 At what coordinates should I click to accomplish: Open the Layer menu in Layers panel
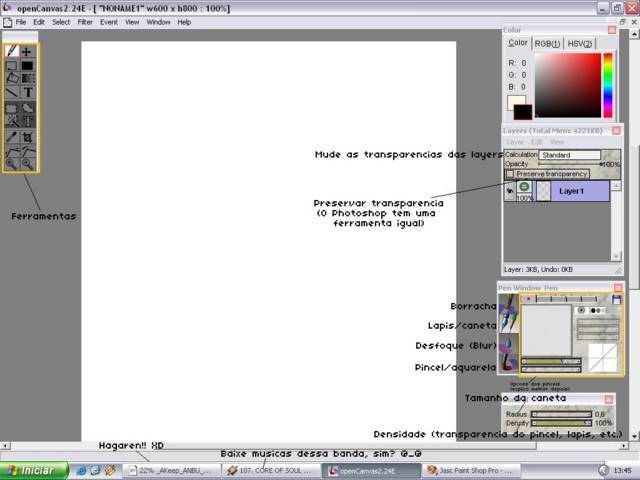pos(515,142)
